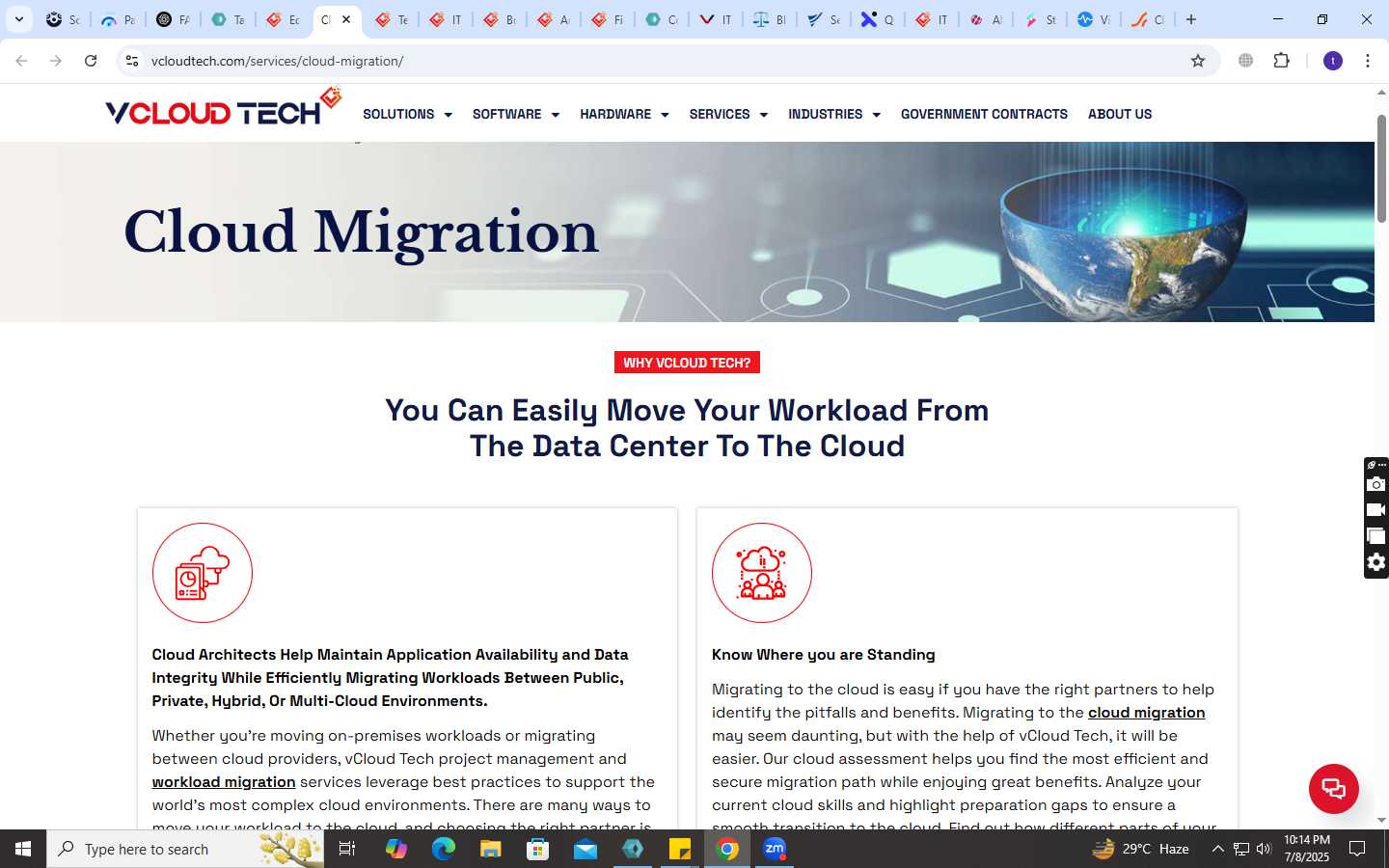Launch Microsoft Edge from the taskbar
This screenshot has height=868, width=1389.
443,849
